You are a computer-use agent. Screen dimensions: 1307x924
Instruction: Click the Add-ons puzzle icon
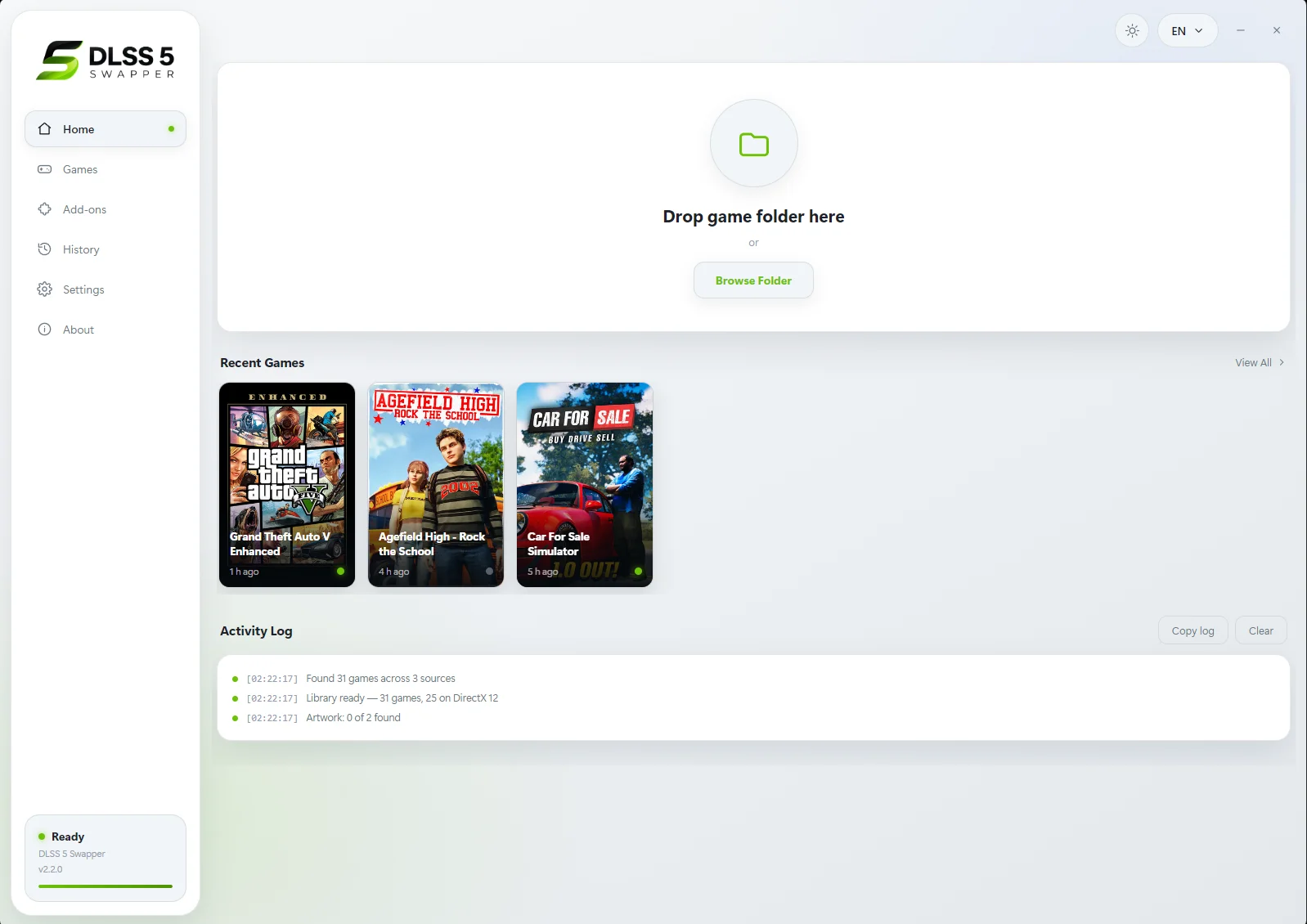45,209
